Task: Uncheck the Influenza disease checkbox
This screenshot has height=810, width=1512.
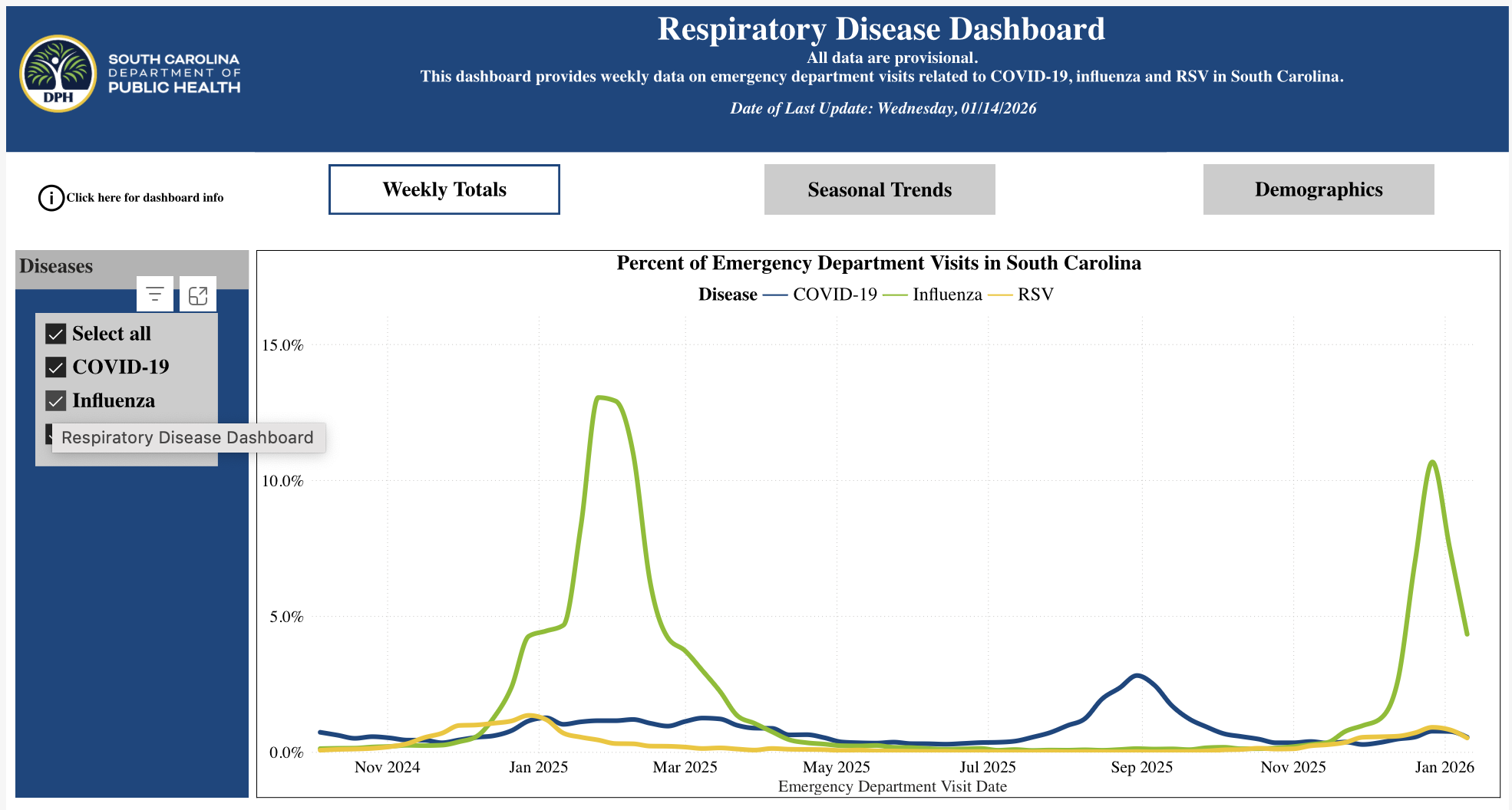Action: 56,401
